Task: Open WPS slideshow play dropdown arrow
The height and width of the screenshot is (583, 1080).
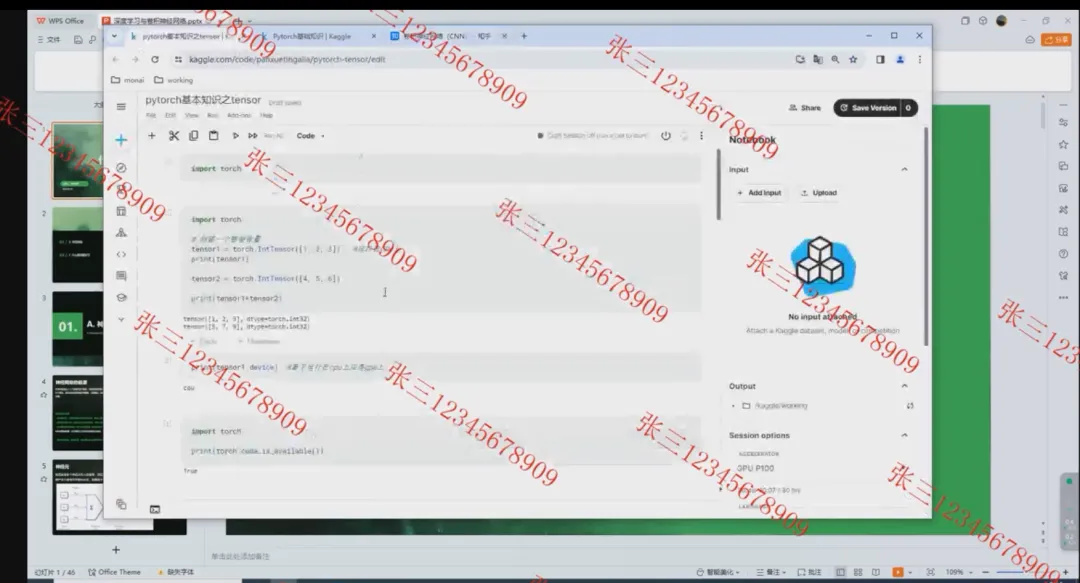Action: [911, 572]
